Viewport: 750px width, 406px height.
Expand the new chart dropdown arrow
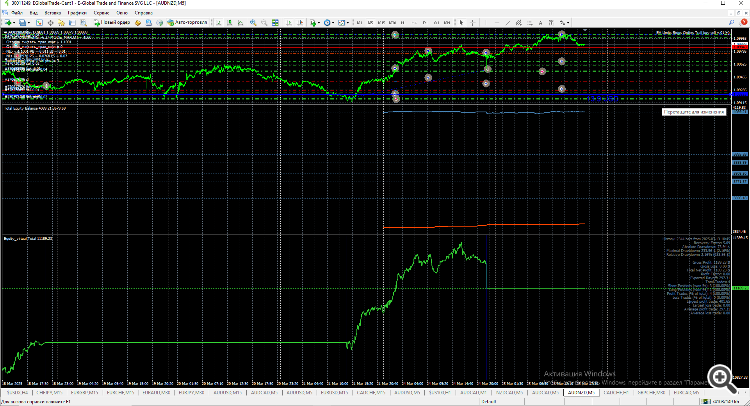click(x=14, y=22)
